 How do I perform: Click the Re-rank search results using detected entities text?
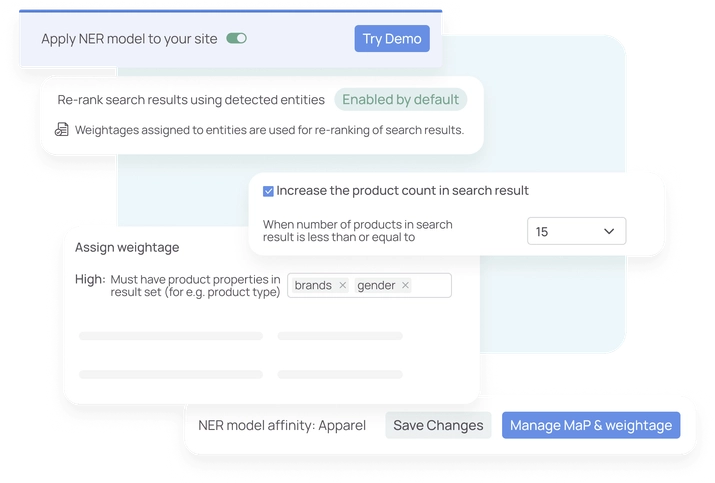pos(191,99)
